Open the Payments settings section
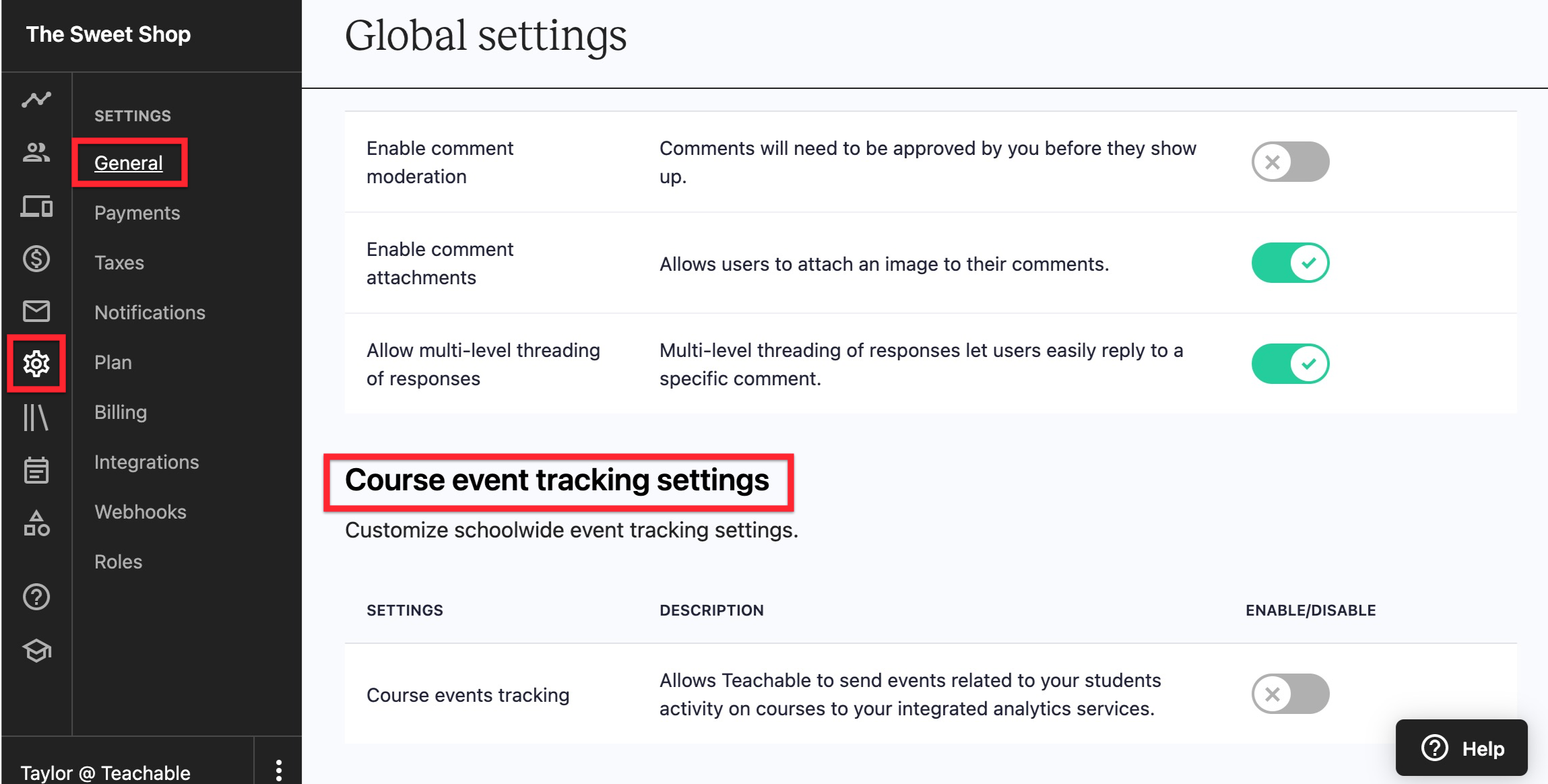Viewport: 1548px width, 784px height. pos(137,212)
